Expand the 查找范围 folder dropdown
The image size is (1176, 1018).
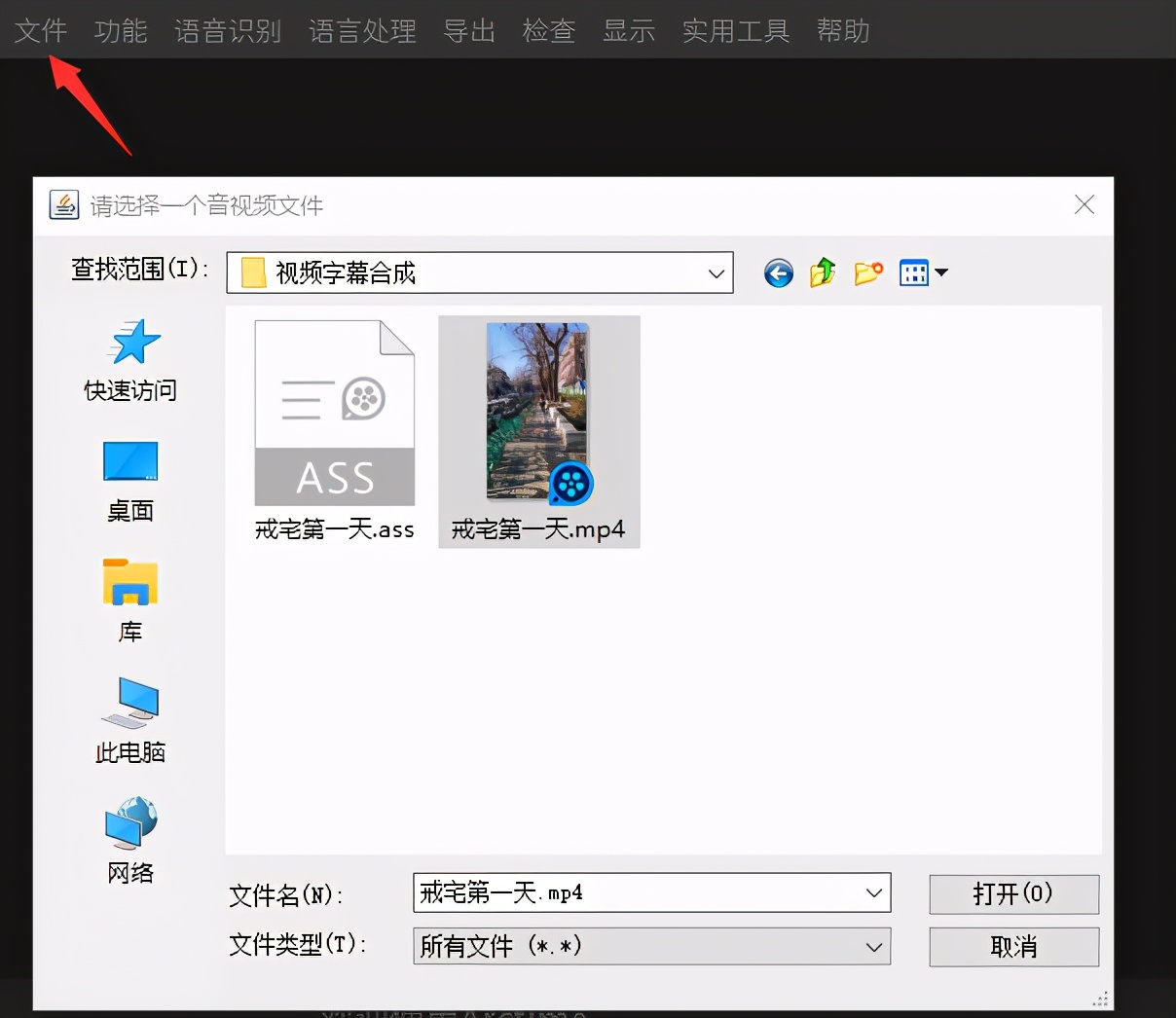[x=716, y=273]
